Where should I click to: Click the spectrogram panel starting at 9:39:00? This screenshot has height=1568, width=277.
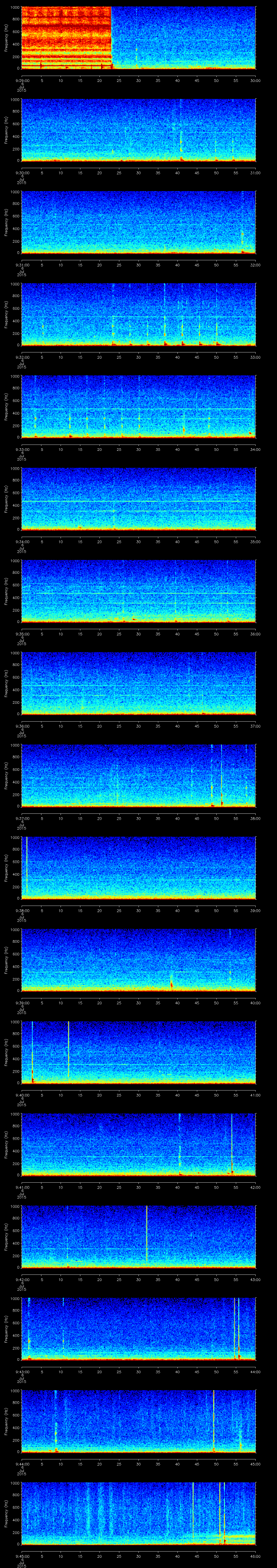(x=138, y=960)
